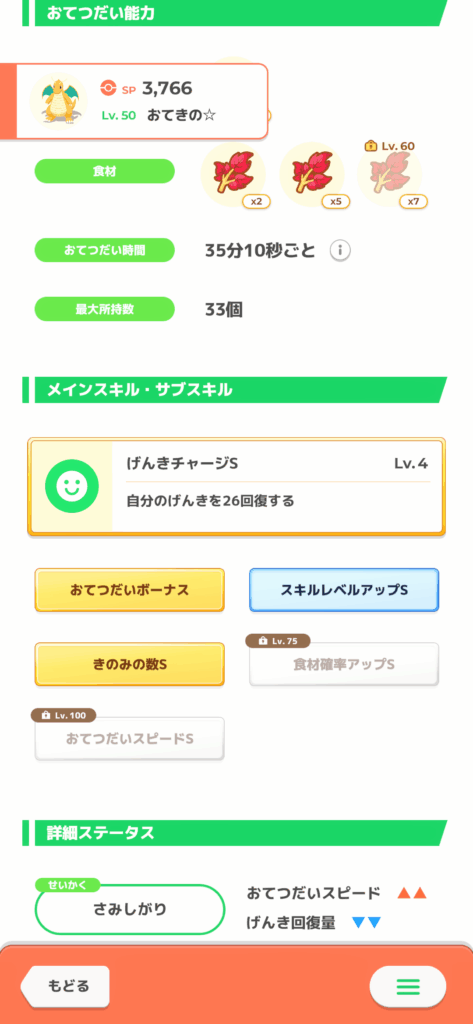Tap the Dragonite portrait icon
Viewport: 473px width, 1024px height.
click(x=59, y=101)
